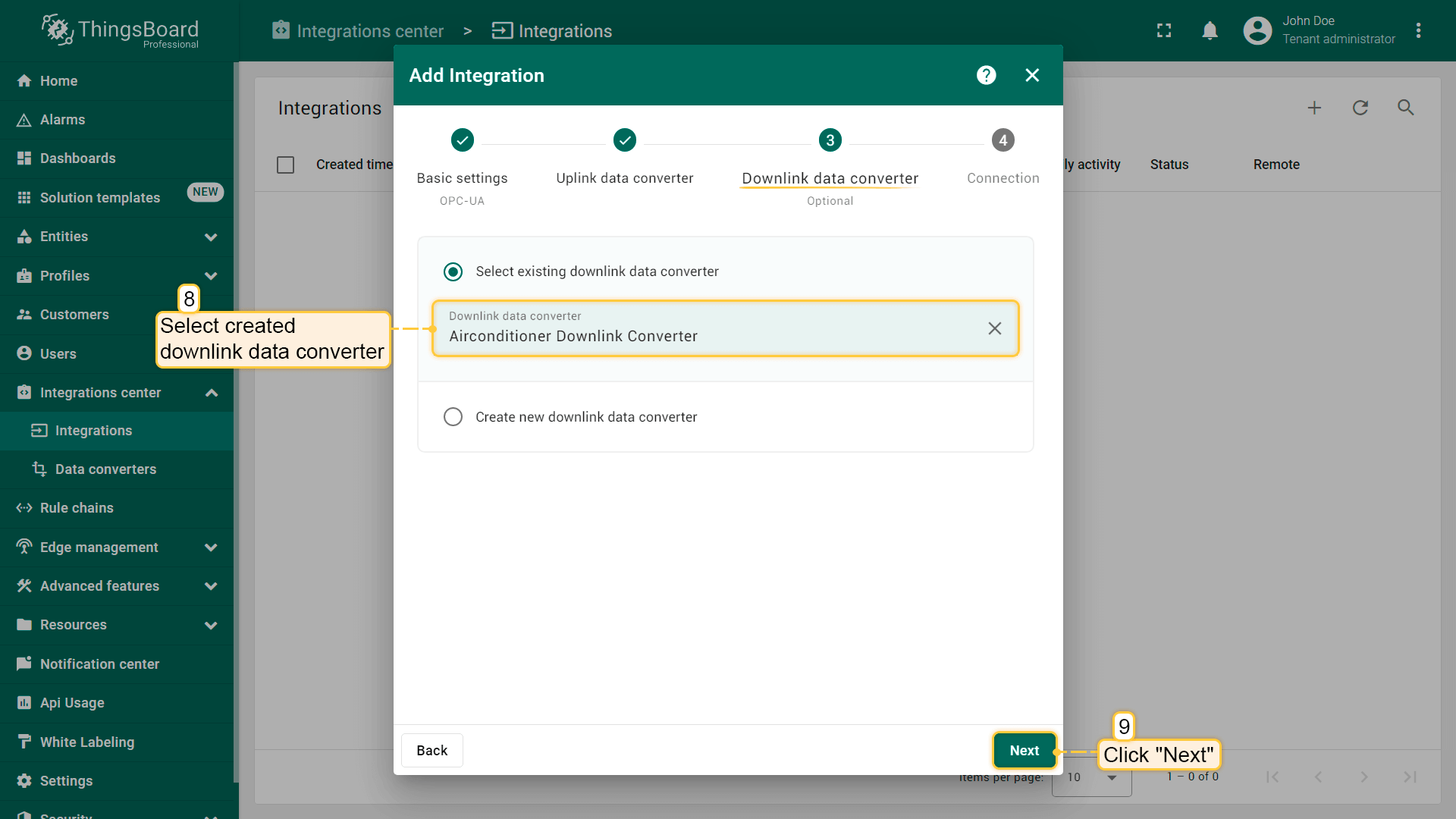This screenshot has width=1456, height=819.
Task: Toggle fullscreen mode icon
Action: (x=1164, y=30)
